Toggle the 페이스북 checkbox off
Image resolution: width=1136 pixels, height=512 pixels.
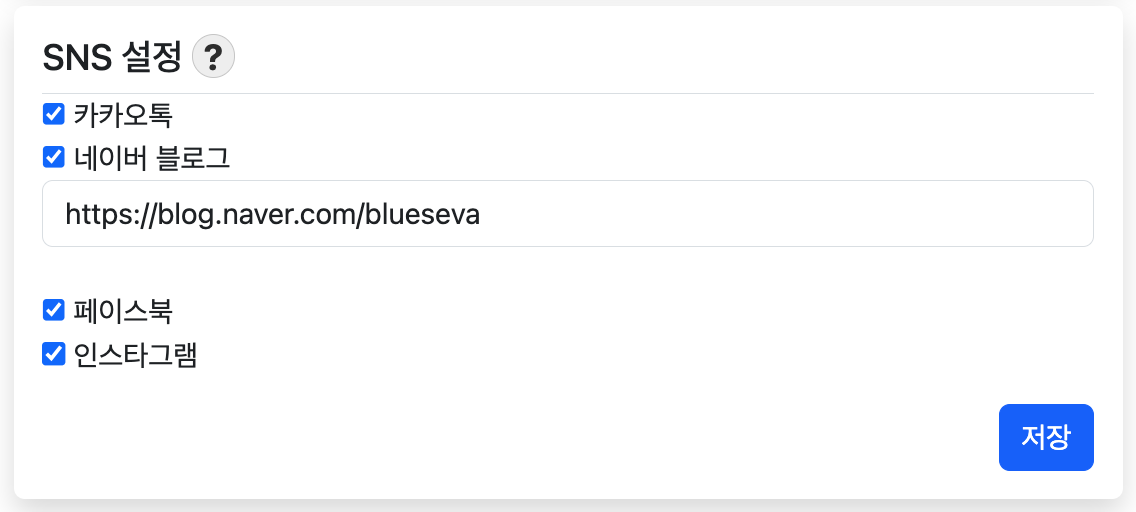coord(54,310)
